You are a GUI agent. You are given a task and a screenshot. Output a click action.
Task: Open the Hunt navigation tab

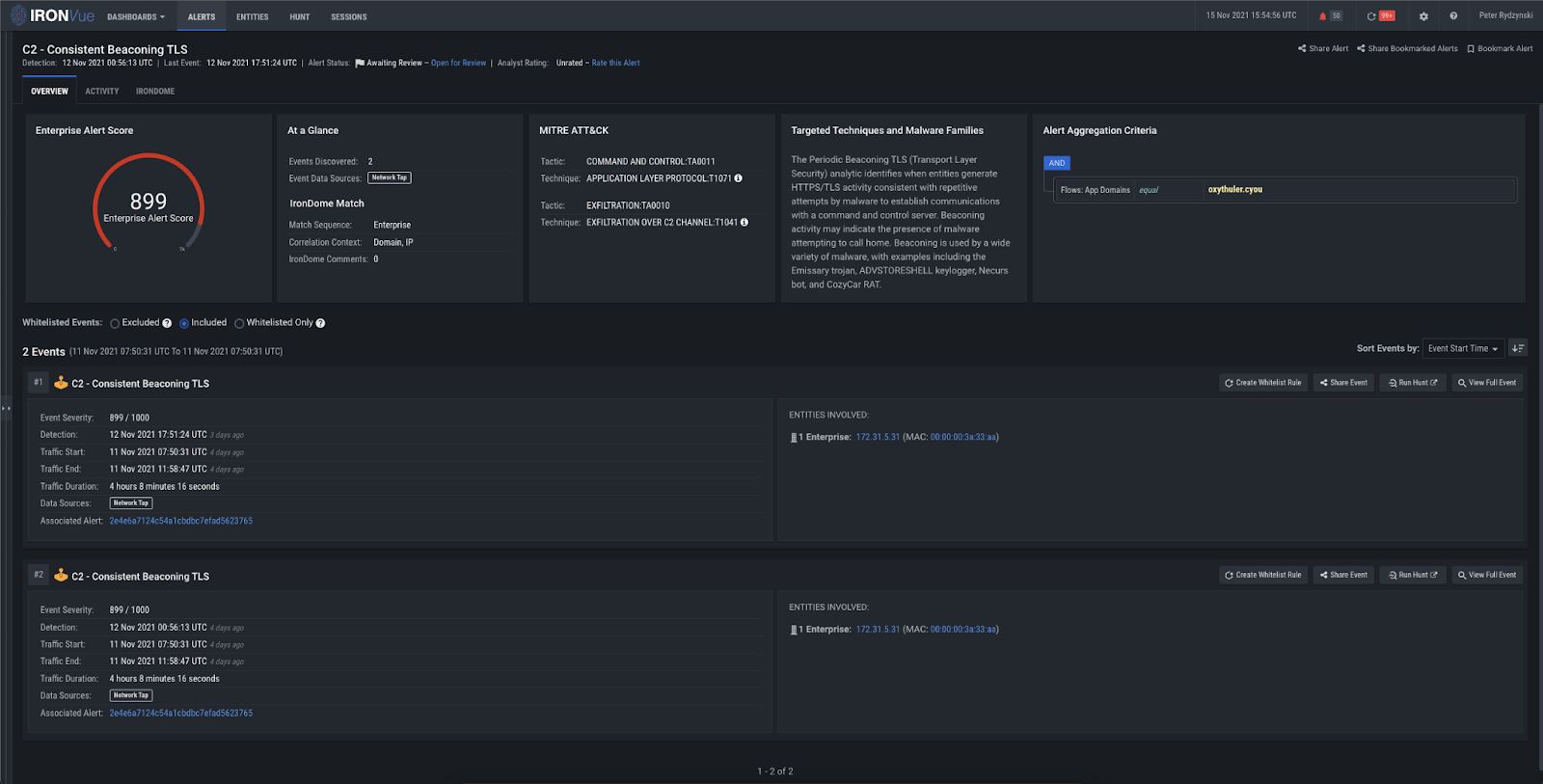300,17
